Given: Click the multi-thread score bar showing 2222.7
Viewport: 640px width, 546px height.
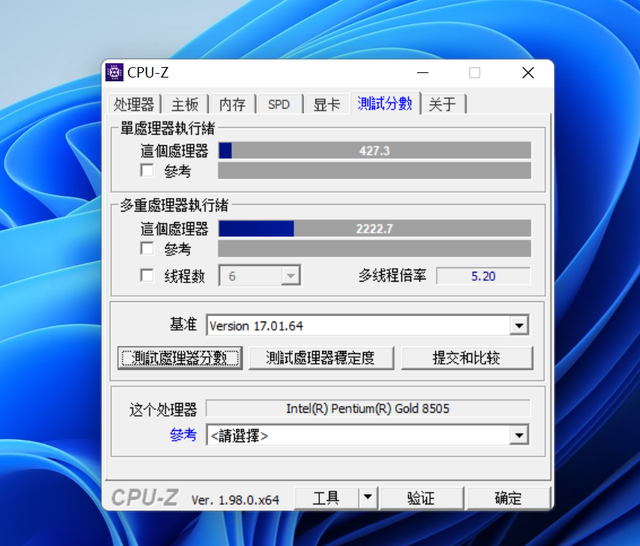Looking at the screenshot, I should [375, 229].
